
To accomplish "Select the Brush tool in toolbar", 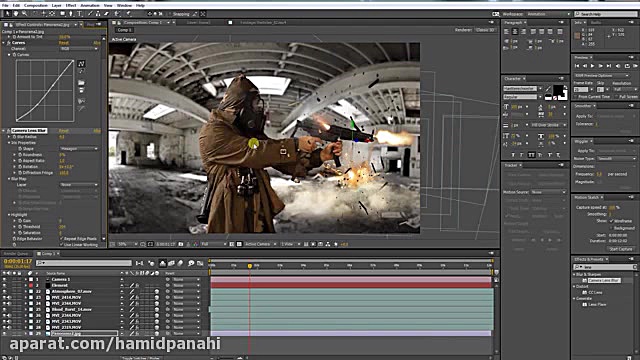I will (89, 14).
